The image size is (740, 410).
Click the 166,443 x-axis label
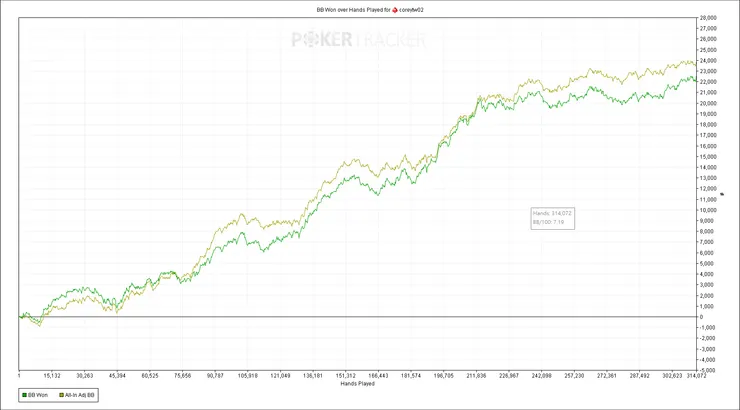tap(378, 376)
